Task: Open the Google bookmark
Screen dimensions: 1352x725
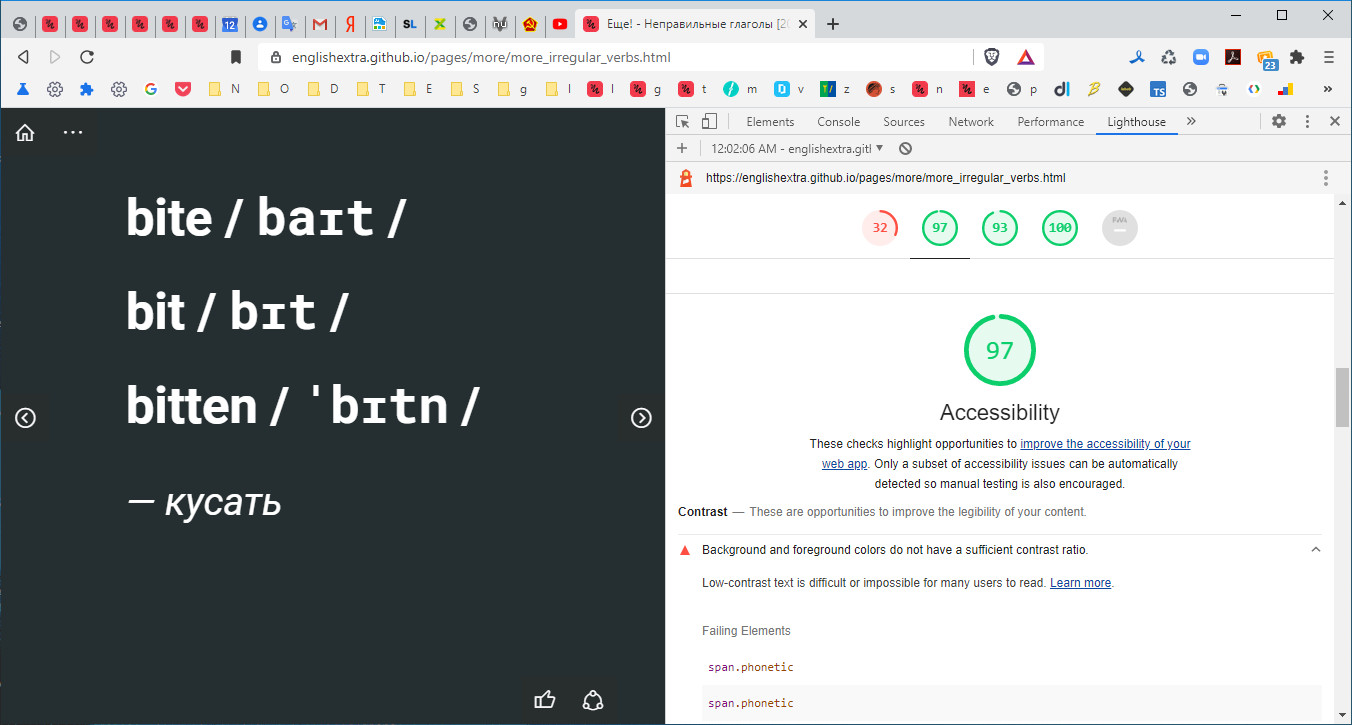Action: 151,89
